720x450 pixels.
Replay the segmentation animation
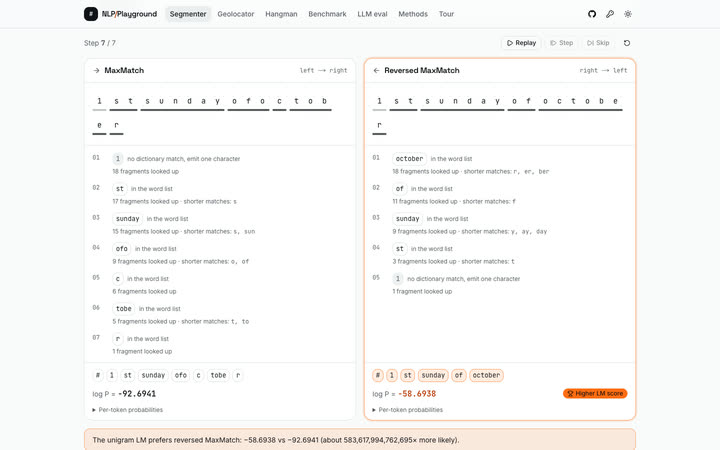point(521,43)
